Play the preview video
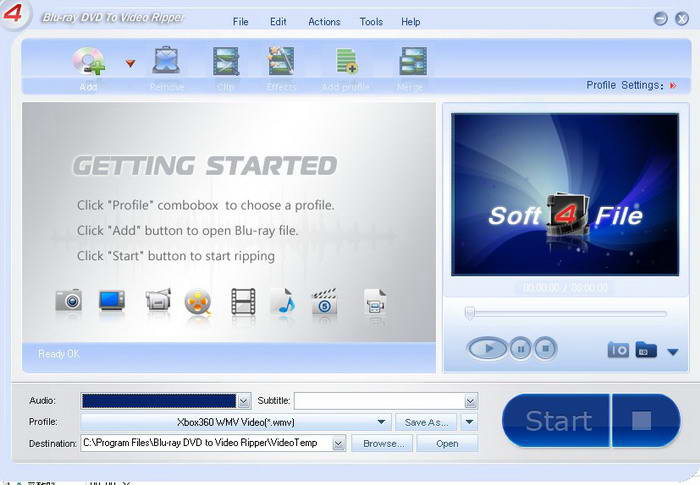 tap(488, 348)
